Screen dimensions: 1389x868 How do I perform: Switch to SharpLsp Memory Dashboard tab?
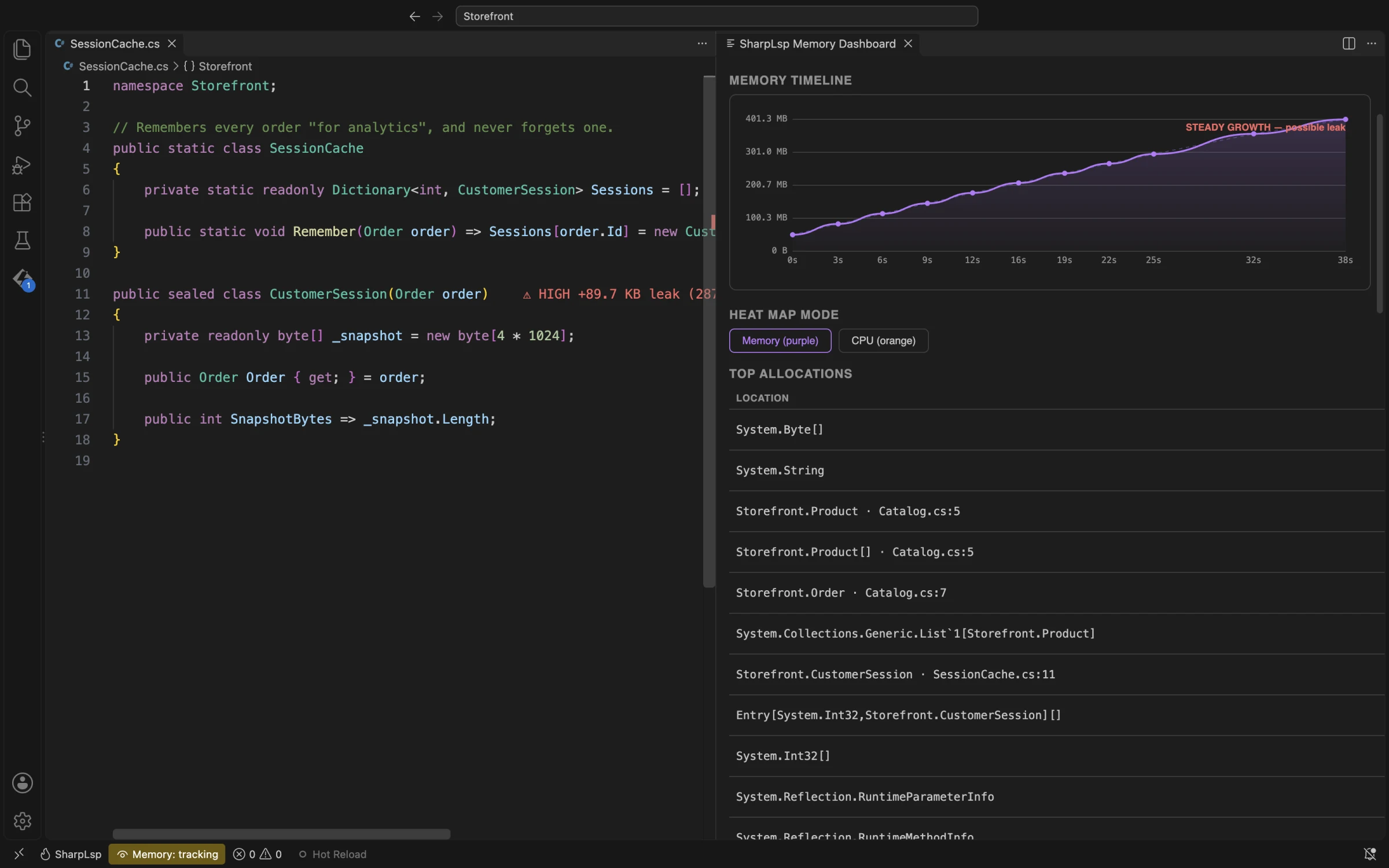(817, 43)
